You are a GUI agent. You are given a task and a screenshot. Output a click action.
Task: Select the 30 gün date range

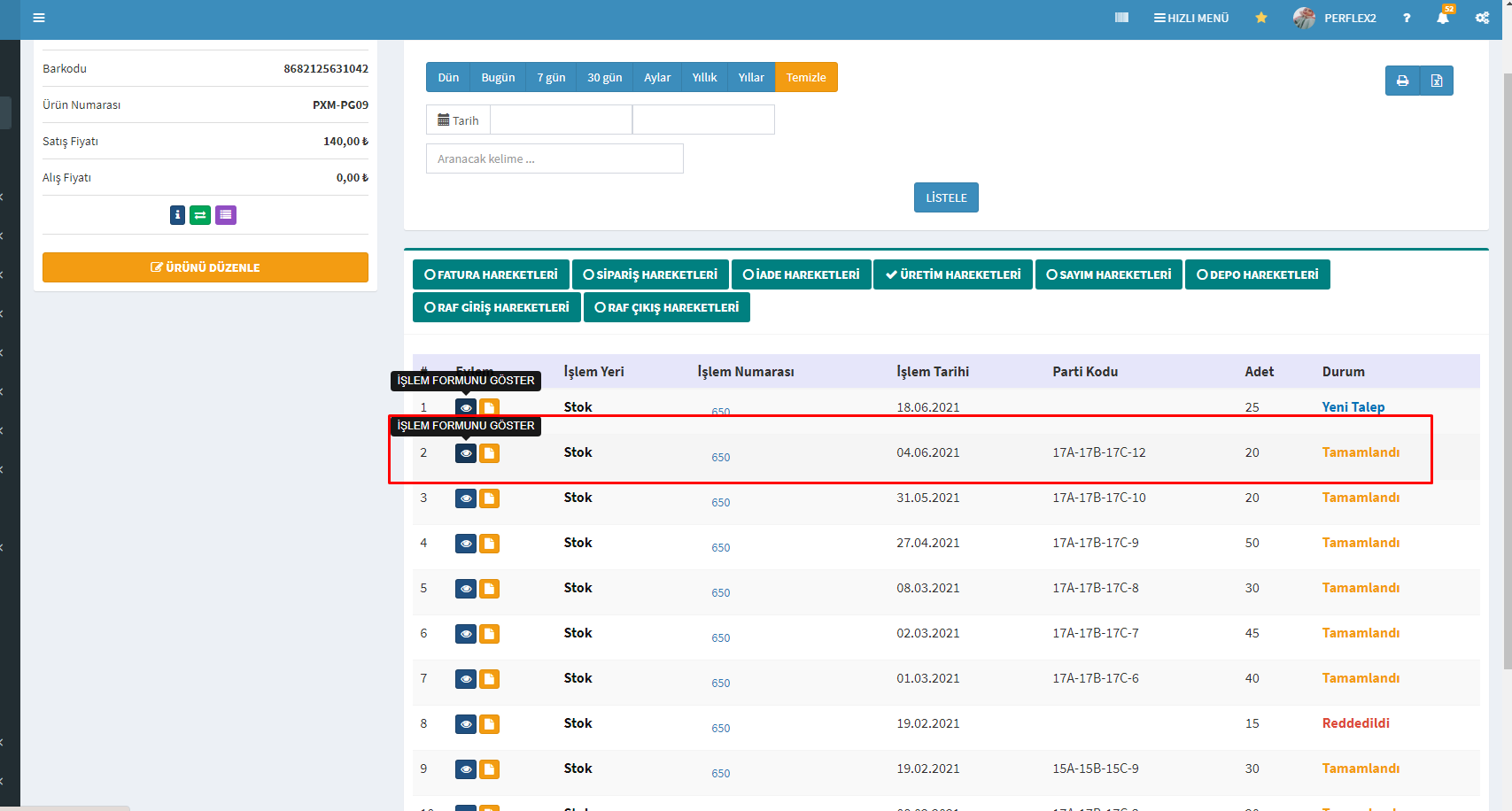(604, 77)
